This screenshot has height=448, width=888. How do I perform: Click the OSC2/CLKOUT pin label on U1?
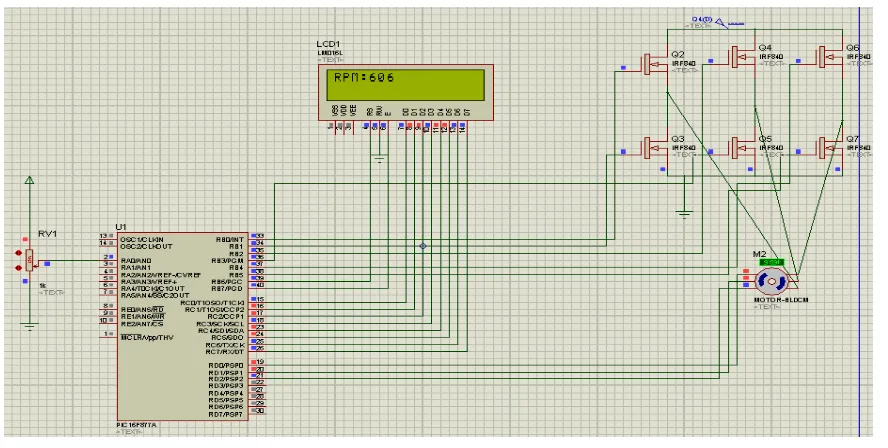click(x=146, y=246)
